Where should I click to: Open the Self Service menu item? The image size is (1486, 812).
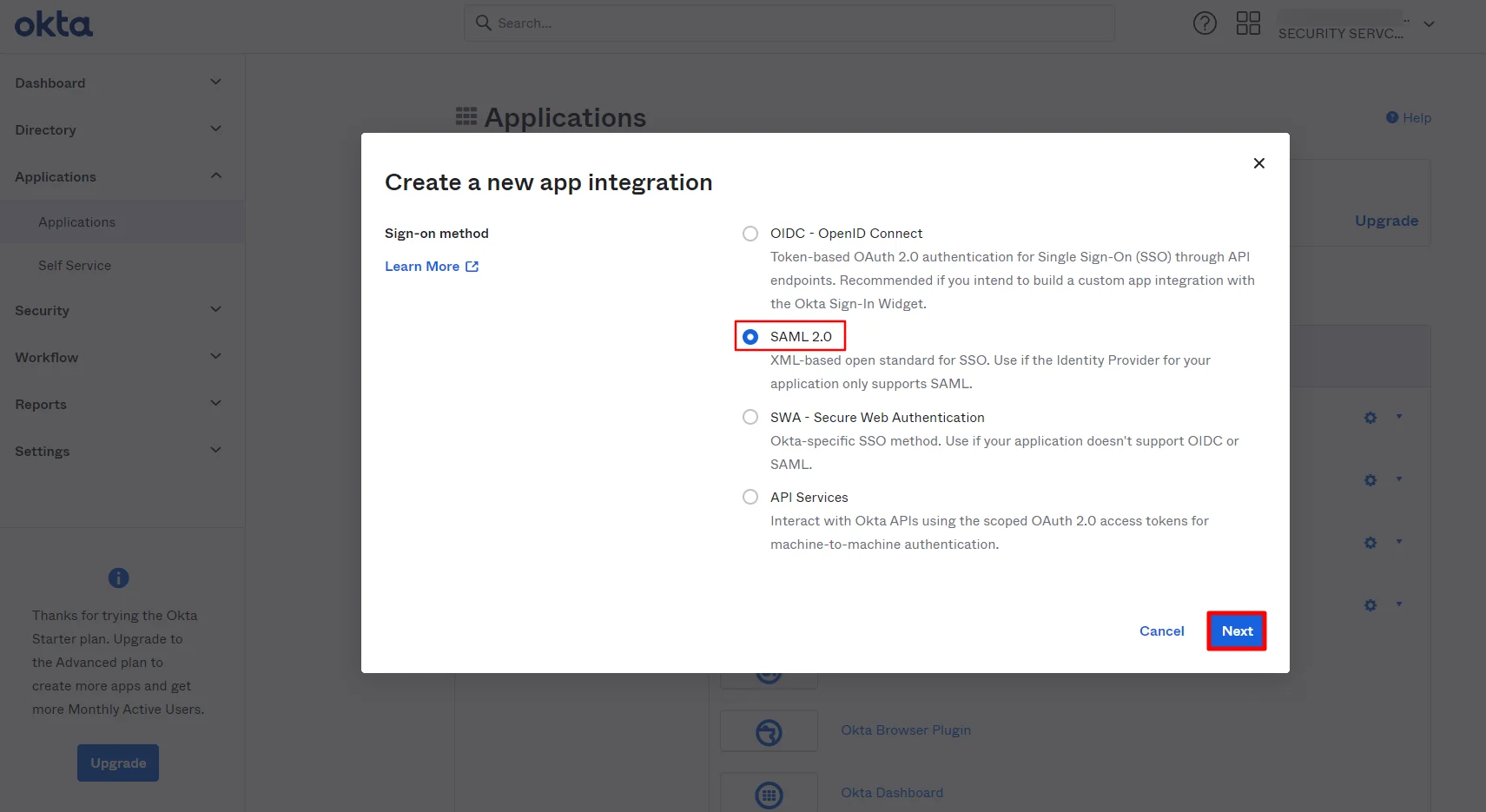pos(75,265)
